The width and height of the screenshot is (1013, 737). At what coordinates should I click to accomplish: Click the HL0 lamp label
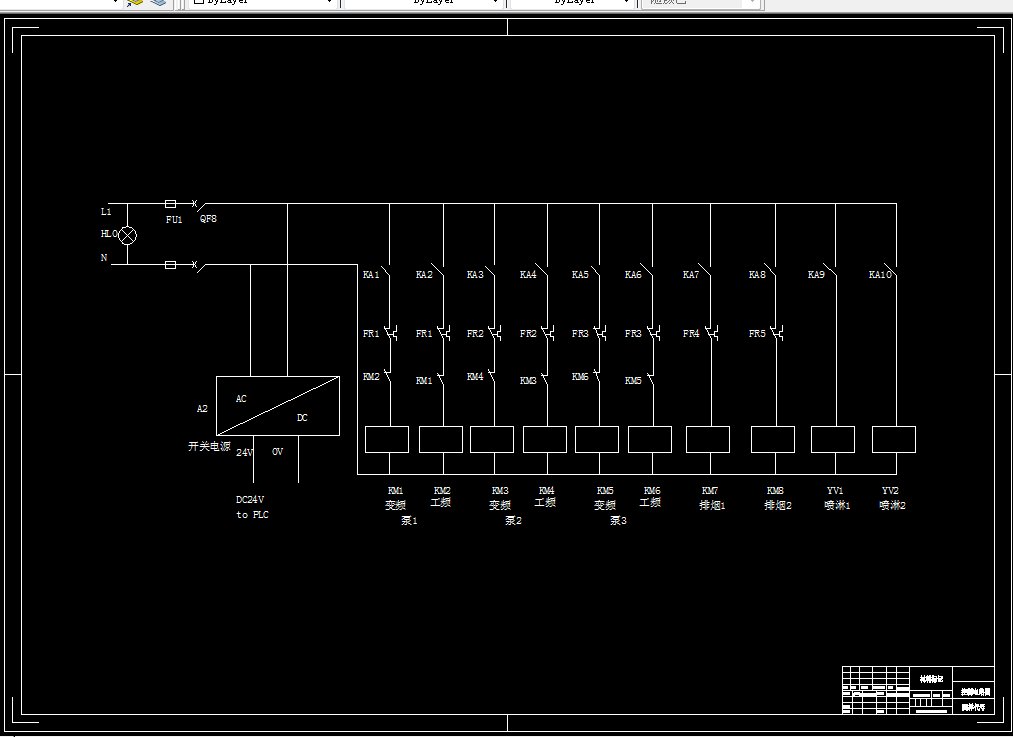tap(109, 234)
